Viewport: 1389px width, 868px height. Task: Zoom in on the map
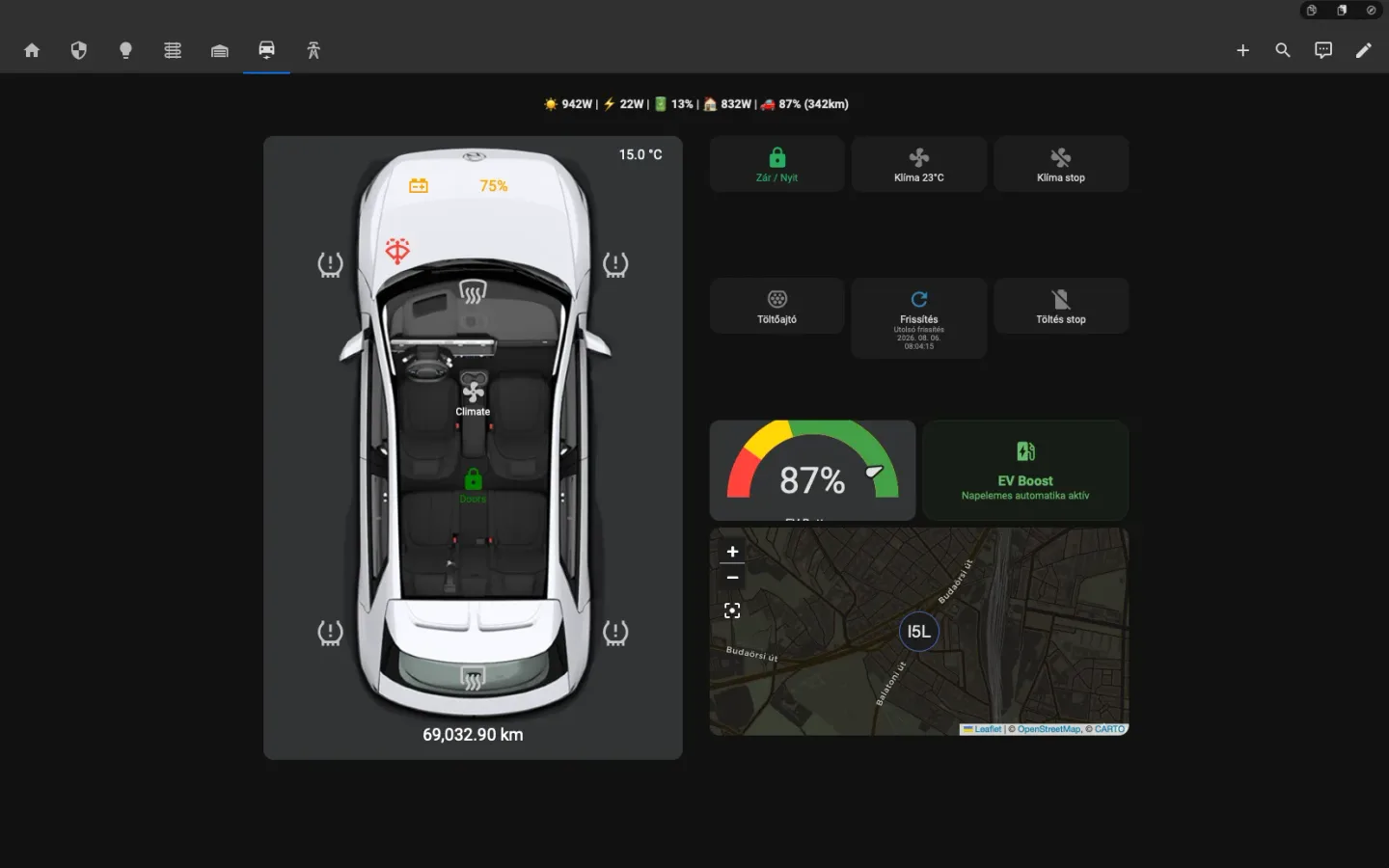click(x=732, y=552)
